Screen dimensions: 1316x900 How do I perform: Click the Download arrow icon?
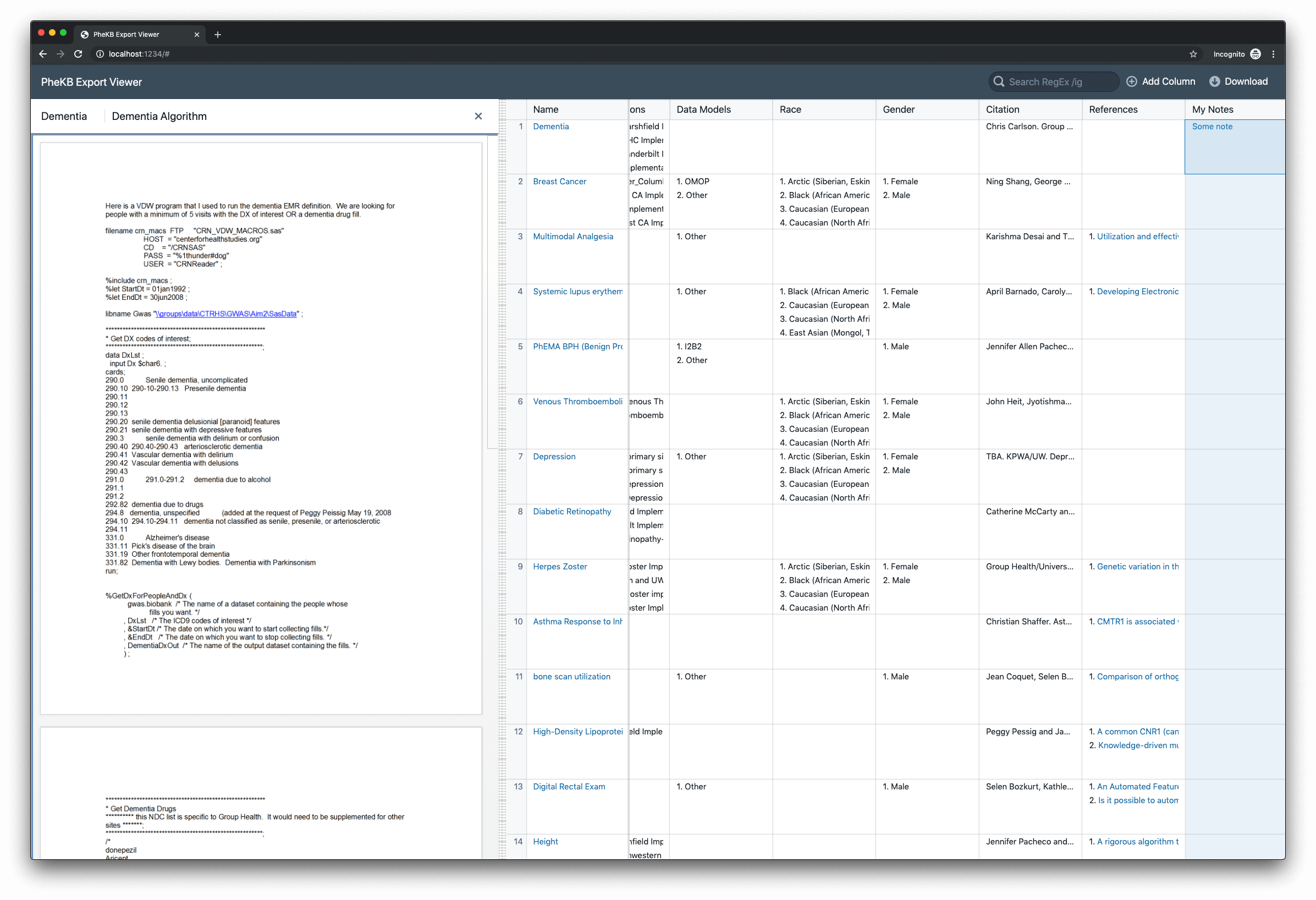(1214, 81)
